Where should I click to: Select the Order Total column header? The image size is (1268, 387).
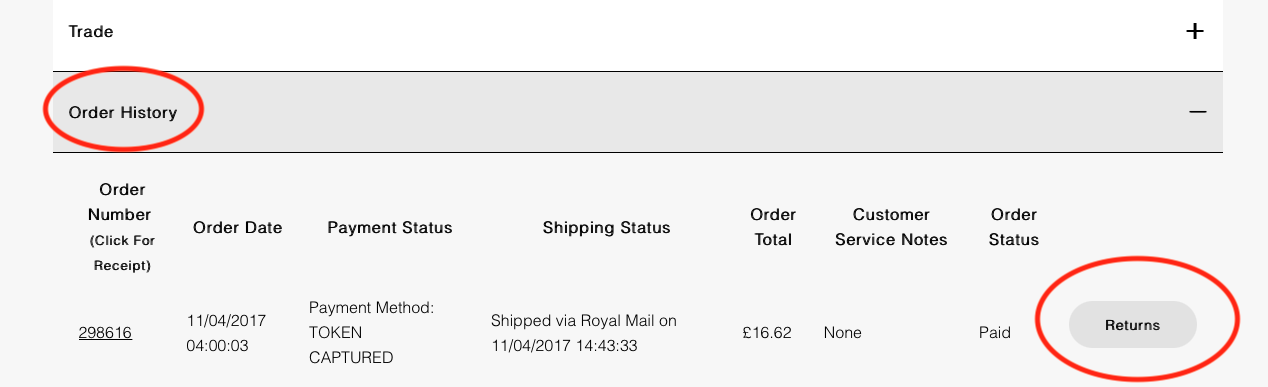pyautogui.click(x=773, y=227)
